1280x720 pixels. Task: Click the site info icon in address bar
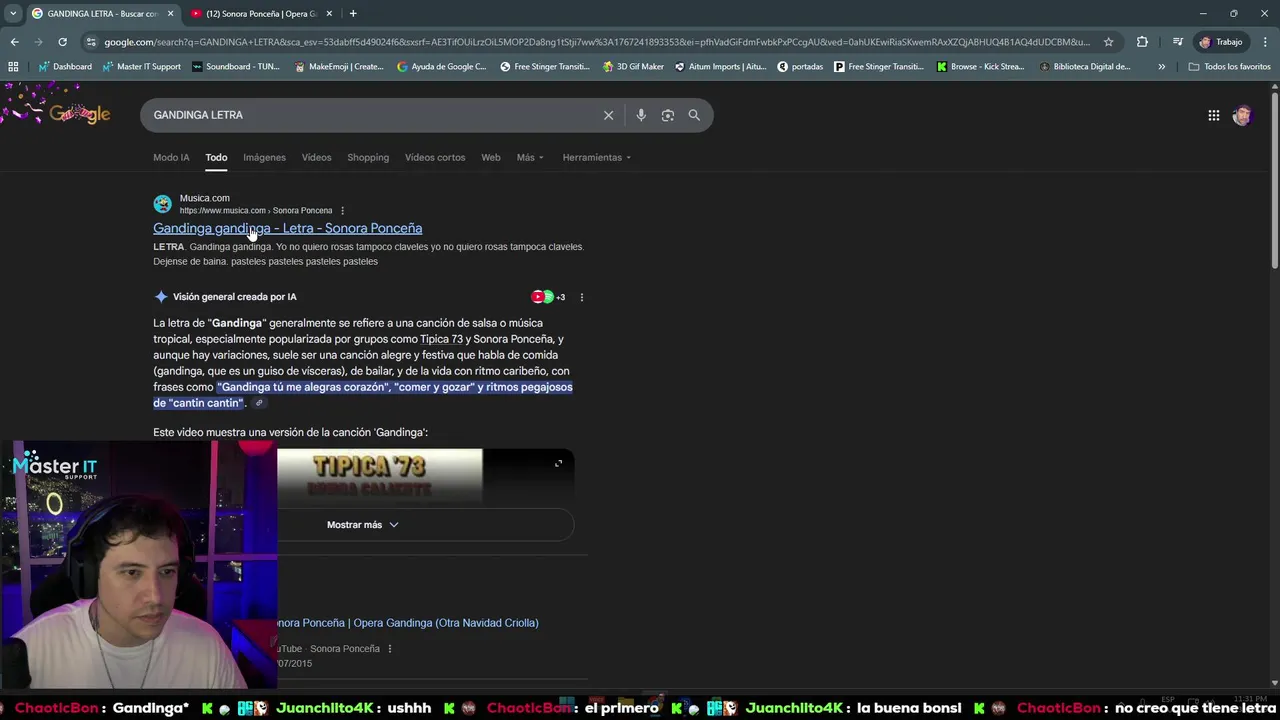click(92, 42)
